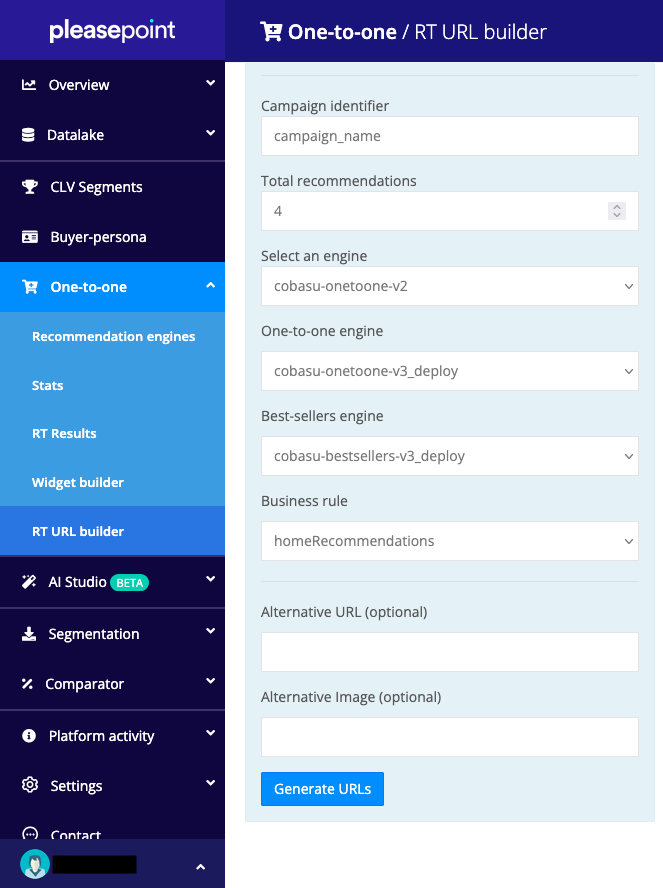Switch to the Widget builder section
663x888 pixels.
pyautogui.click(x=80, y=482)
